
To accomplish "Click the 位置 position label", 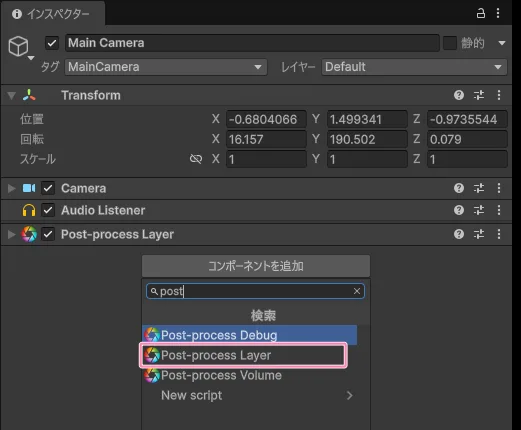I will 32,119.
